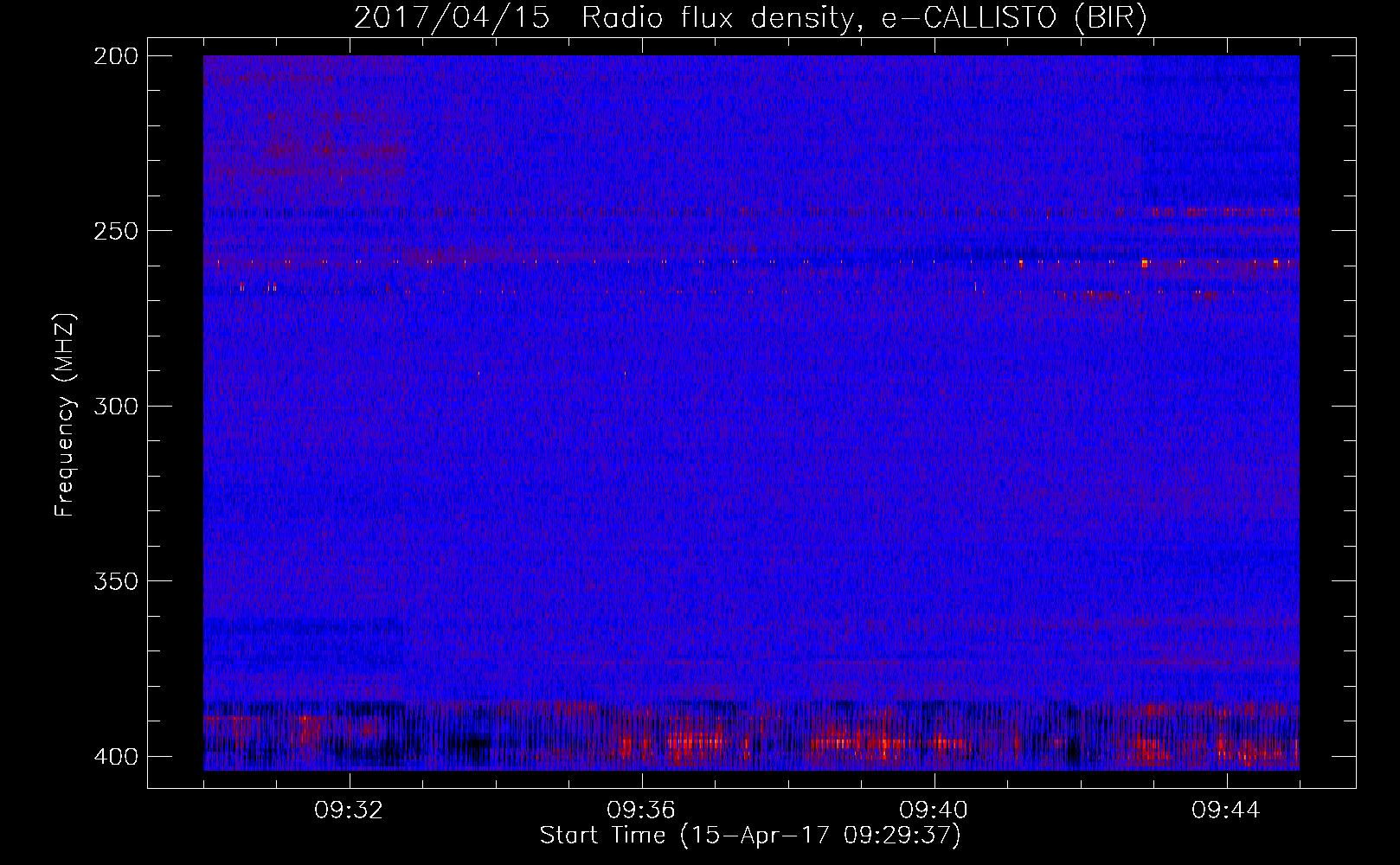Click the 250 frequency tick label

click(x=115, y=231)
